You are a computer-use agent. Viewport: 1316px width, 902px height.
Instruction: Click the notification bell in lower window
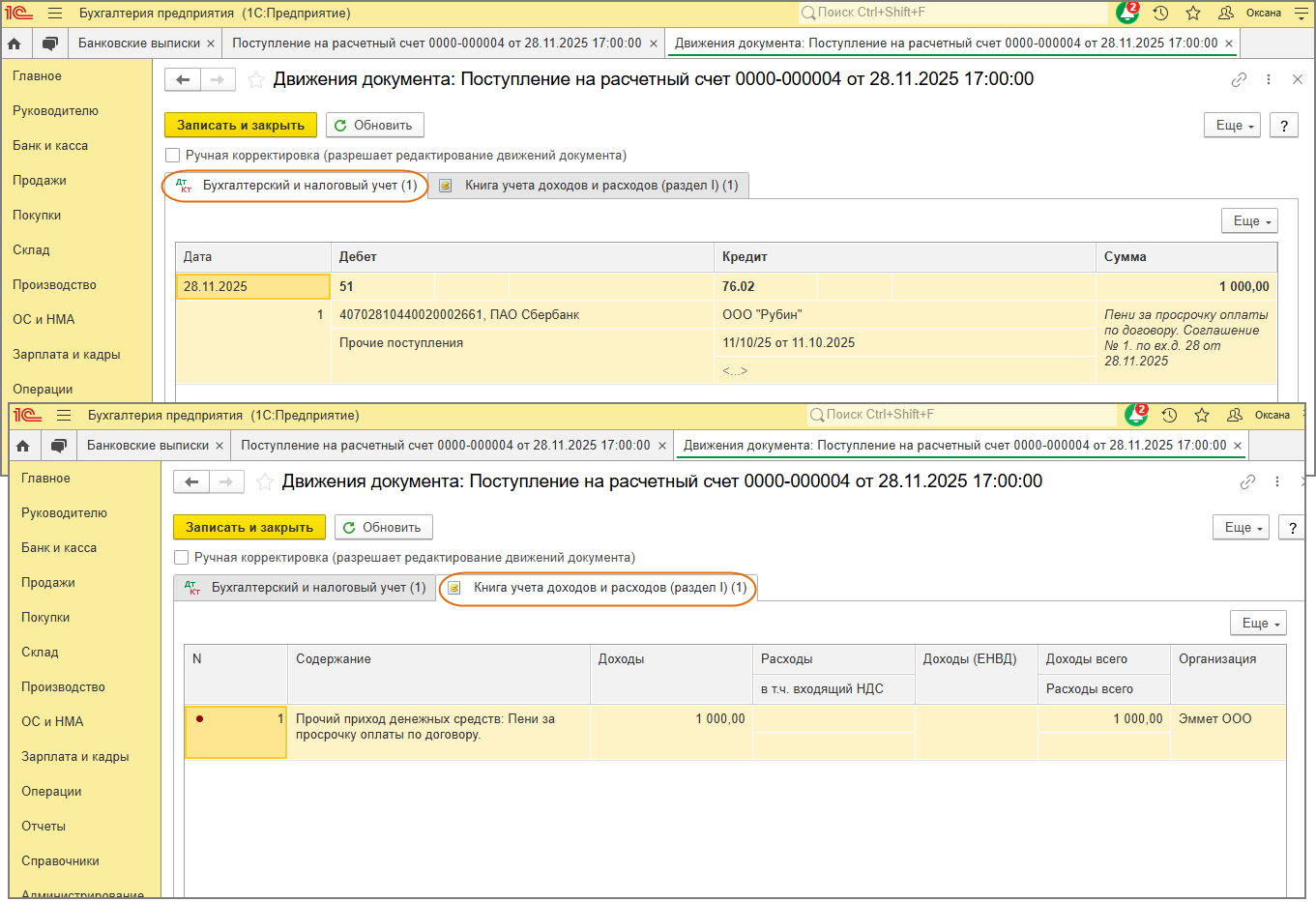1136,415
